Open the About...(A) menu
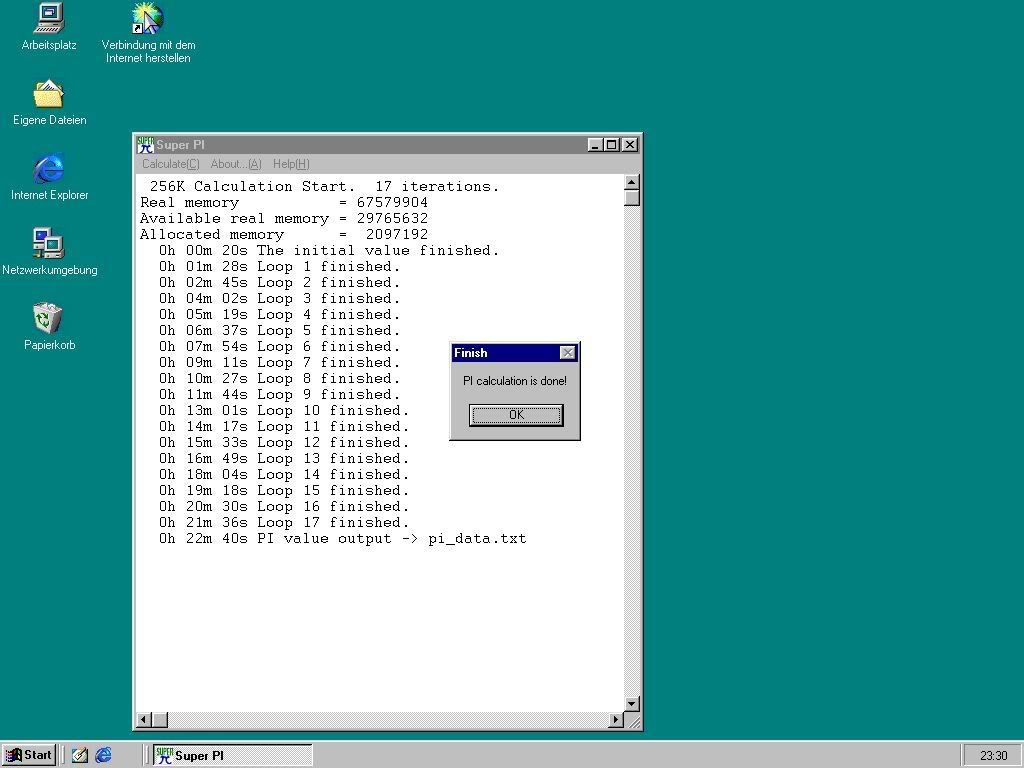1024x768 pixels. coord(236,164)
